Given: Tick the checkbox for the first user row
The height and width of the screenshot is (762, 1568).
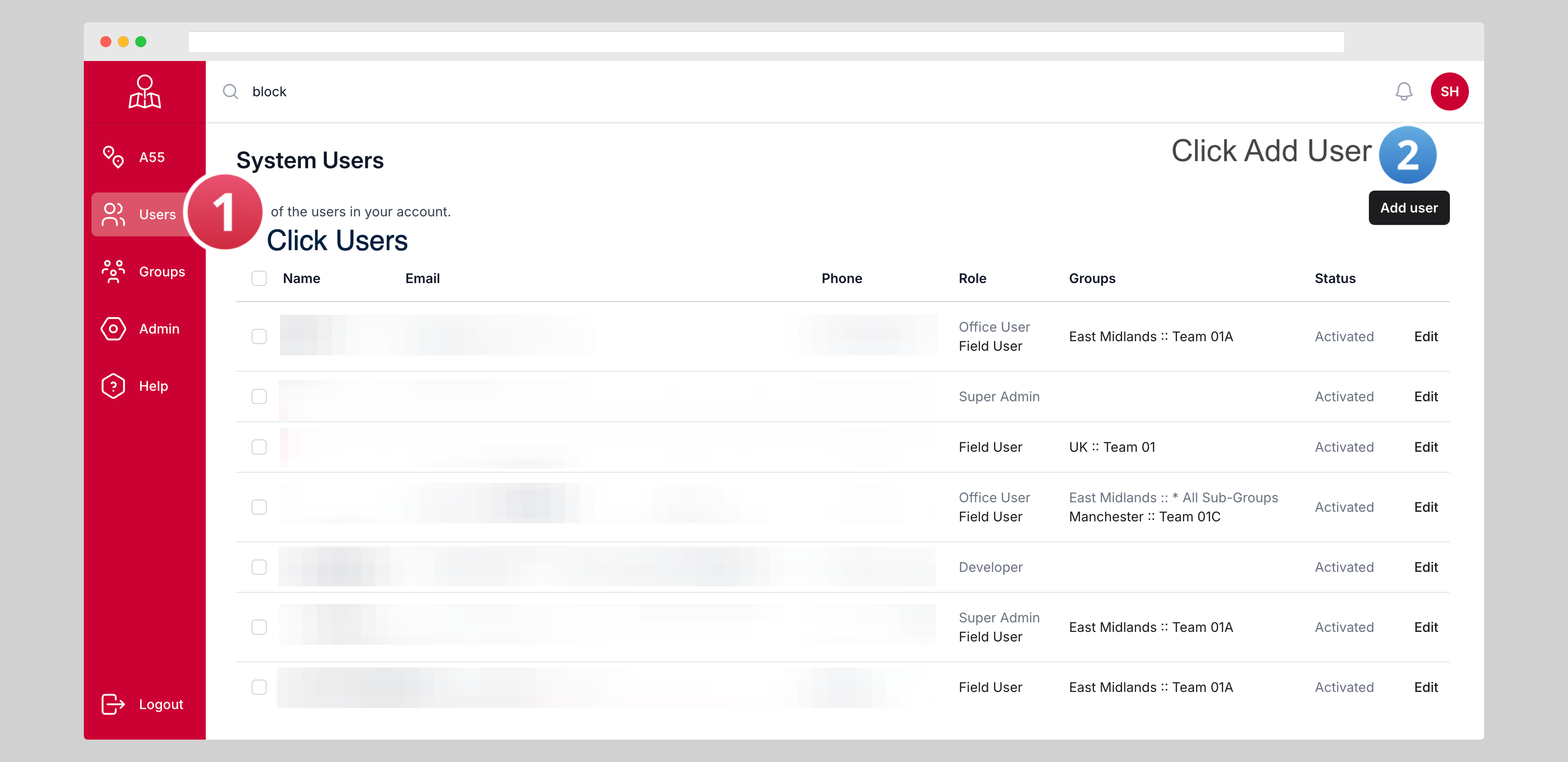Looking at the screenshot, I should click(259, 336).
